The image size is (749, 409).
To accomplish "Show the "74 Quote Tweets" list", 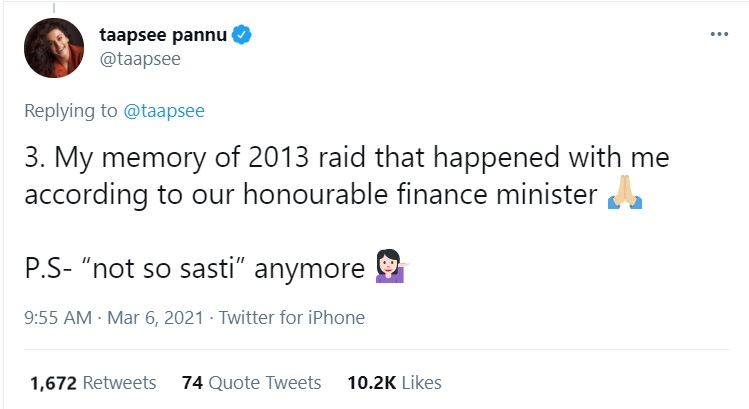I will (x=251, y=382).
